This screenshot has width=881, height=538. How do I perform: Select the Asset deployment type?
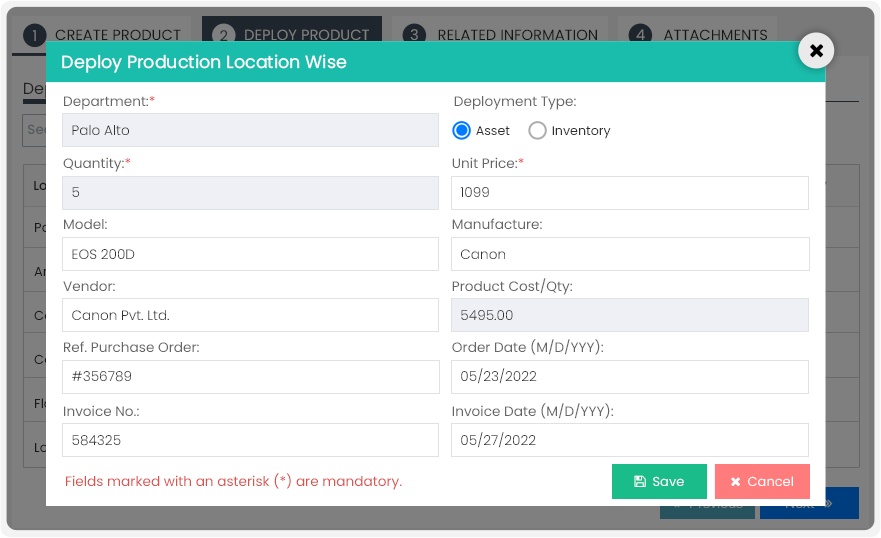461,130
